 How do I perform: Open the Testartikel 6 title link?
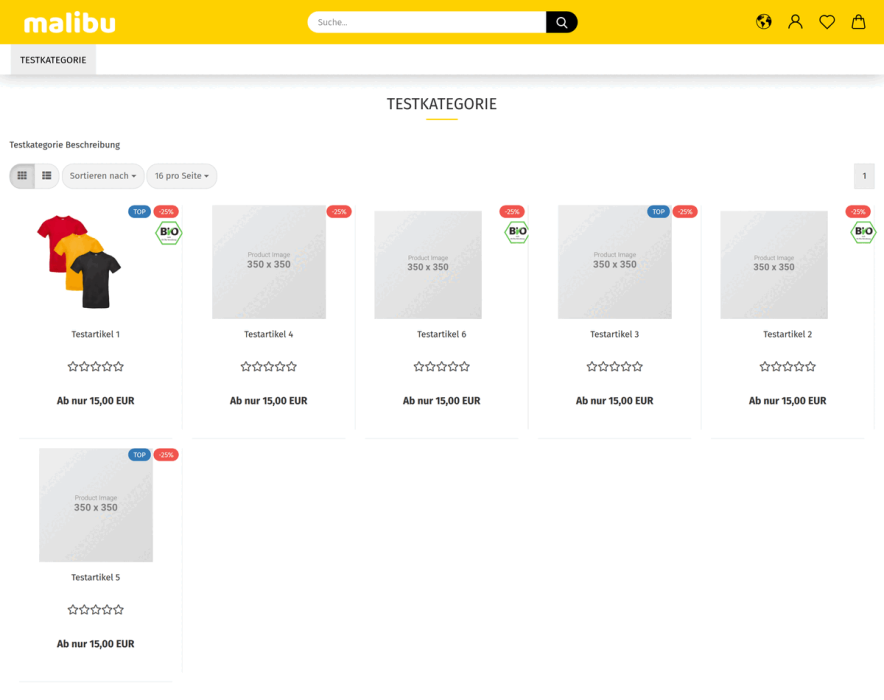pyautogui.click(x=442, y=334)
